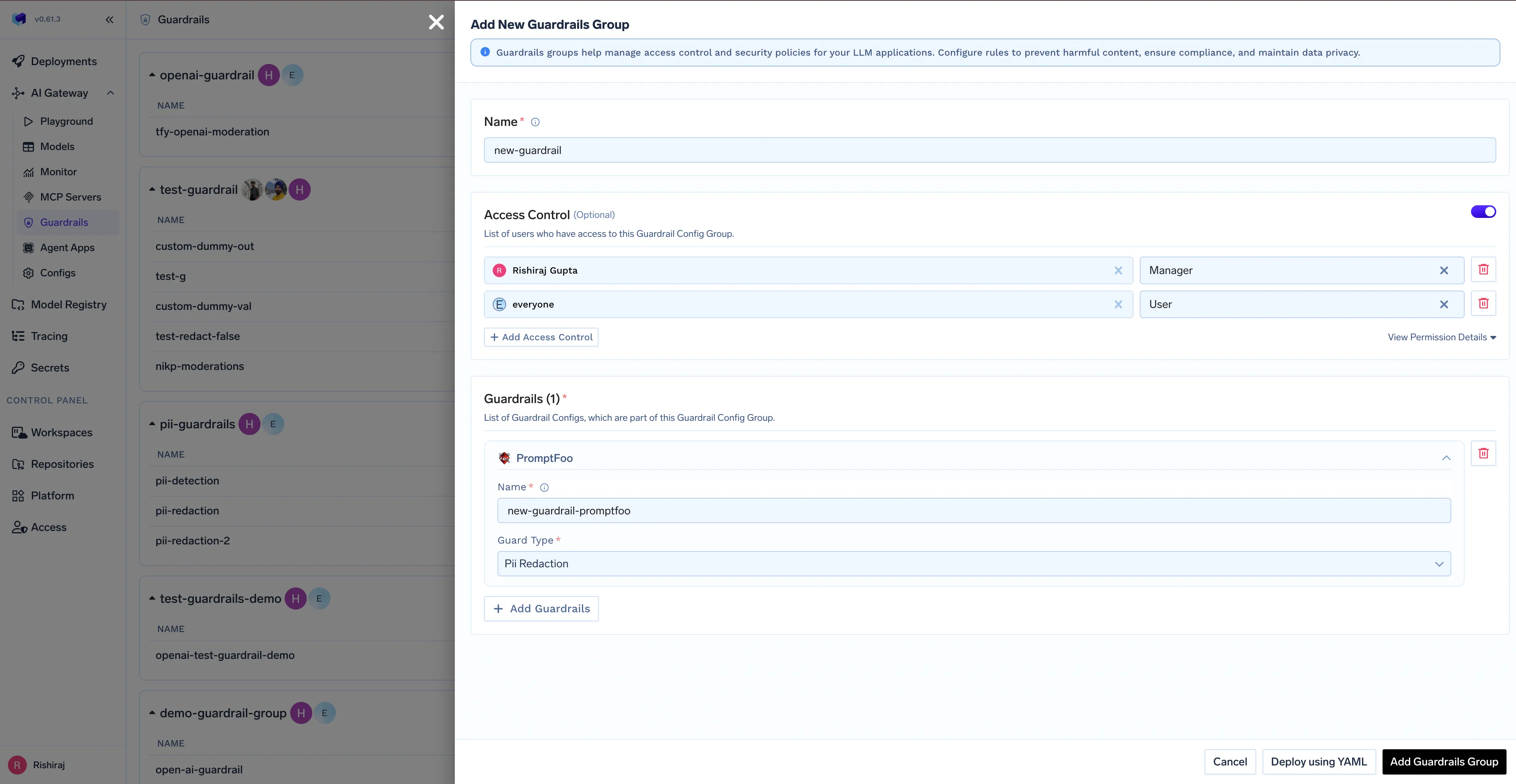Collapse the PromptFoo guardrail config panel
Screen dimensions: 1516x784
click(1447, 458)
